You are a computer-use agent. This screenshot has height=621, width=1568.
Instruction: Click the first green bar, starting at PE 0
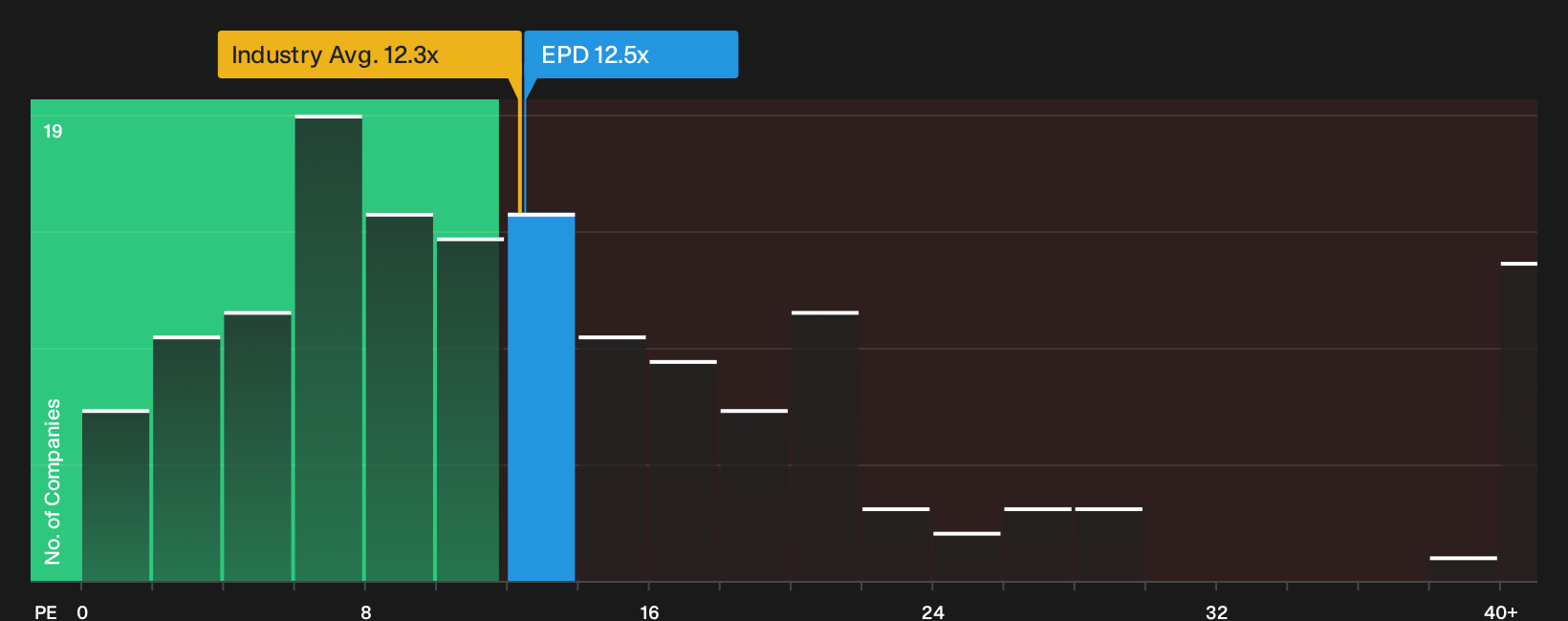click(x=116, y=495)
